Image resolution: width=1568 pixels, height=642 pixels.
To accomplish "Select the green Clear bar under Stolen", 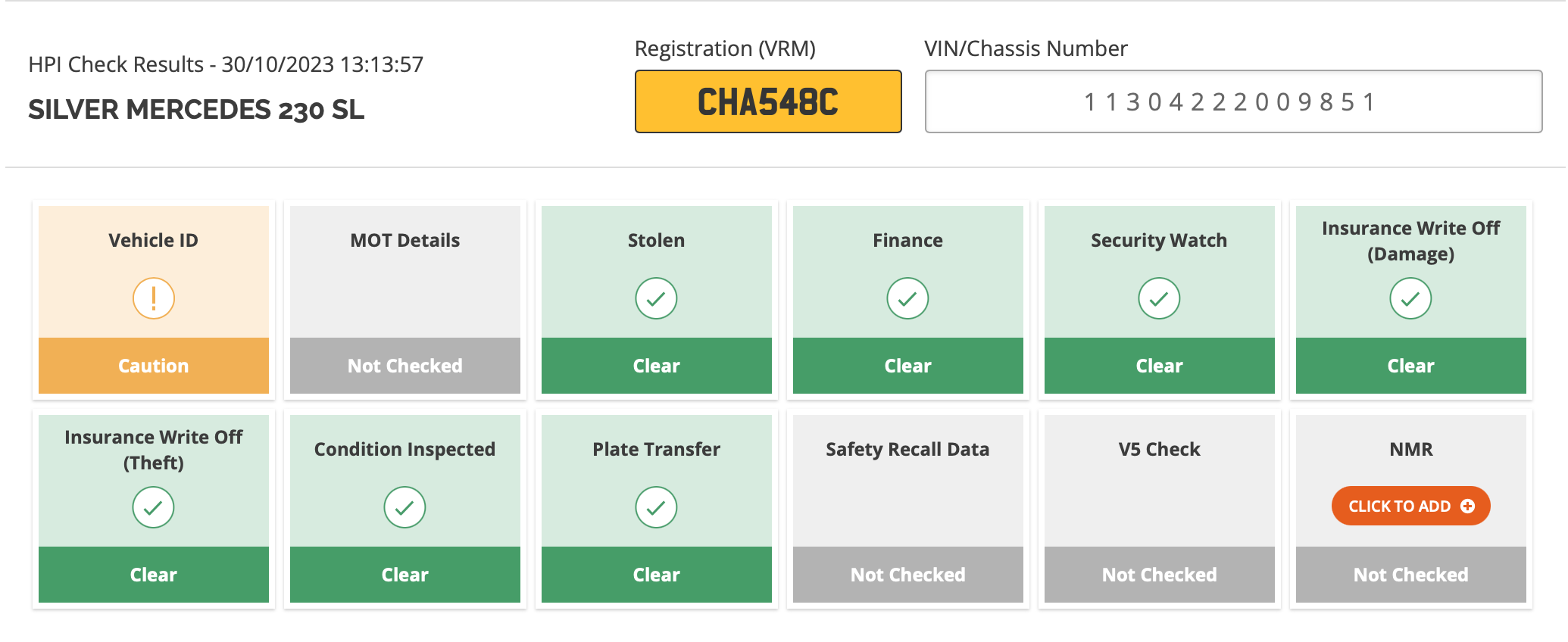I will [x=657, y=366].
